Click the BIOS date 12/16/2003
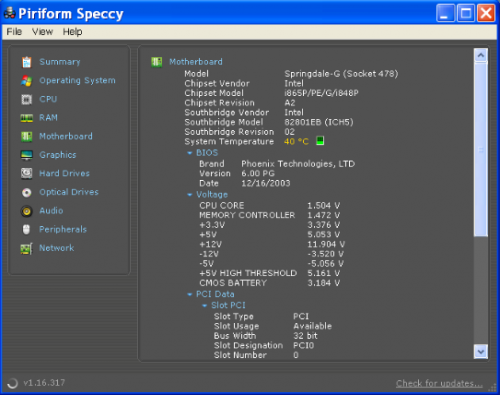500x395 pixels. [266, 183]
